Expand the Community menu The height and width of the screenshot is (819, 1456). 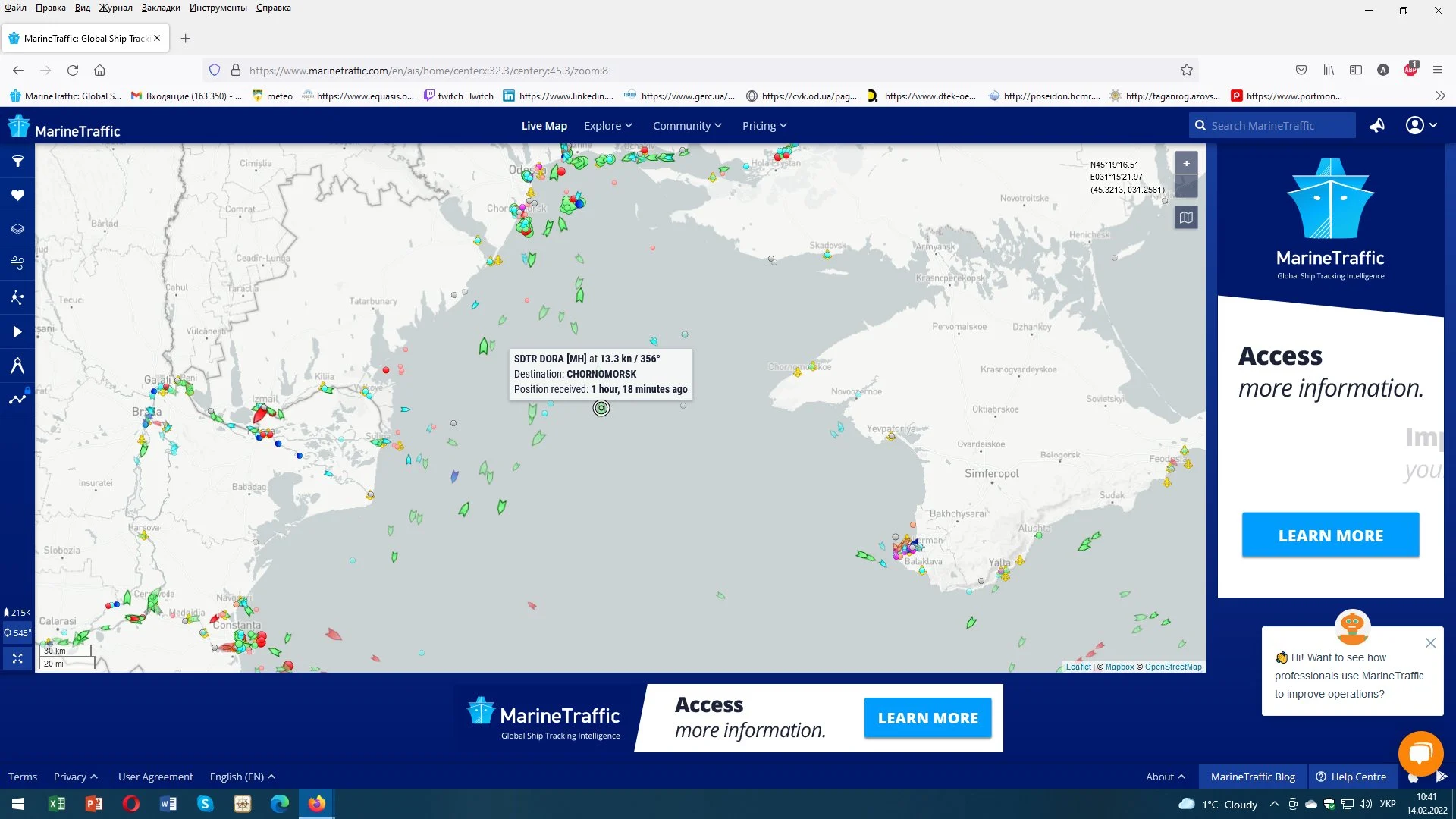[687, 126]
